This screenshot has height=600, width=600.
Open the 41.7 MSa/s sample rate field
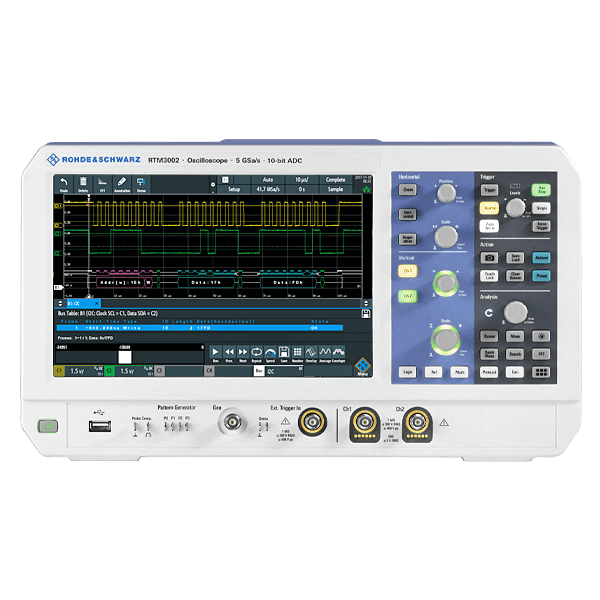(268, 189)
